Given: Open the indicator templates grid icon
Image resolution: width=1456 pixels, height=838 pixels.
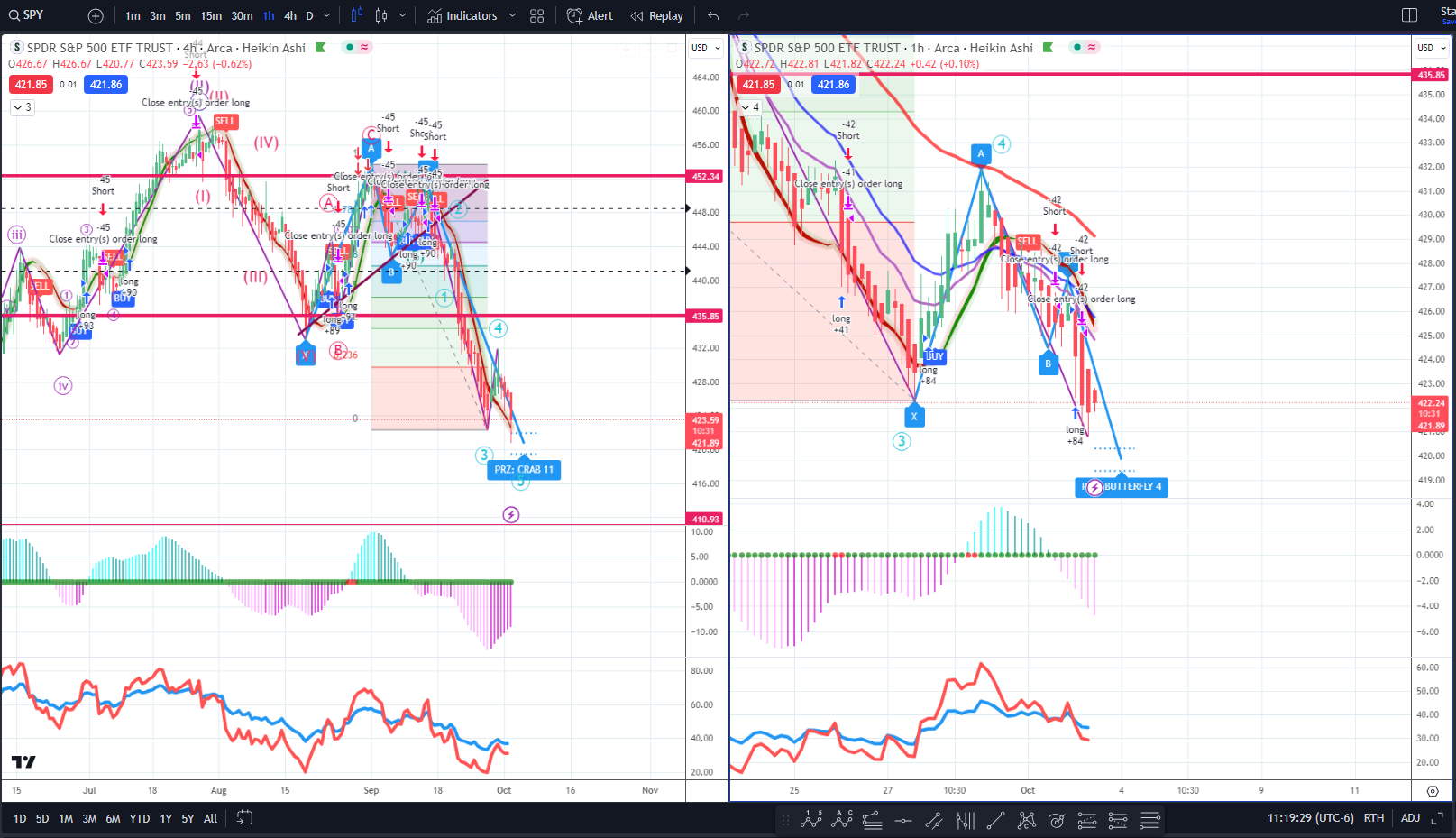Looking at the screenshot, I should point(537,16).
